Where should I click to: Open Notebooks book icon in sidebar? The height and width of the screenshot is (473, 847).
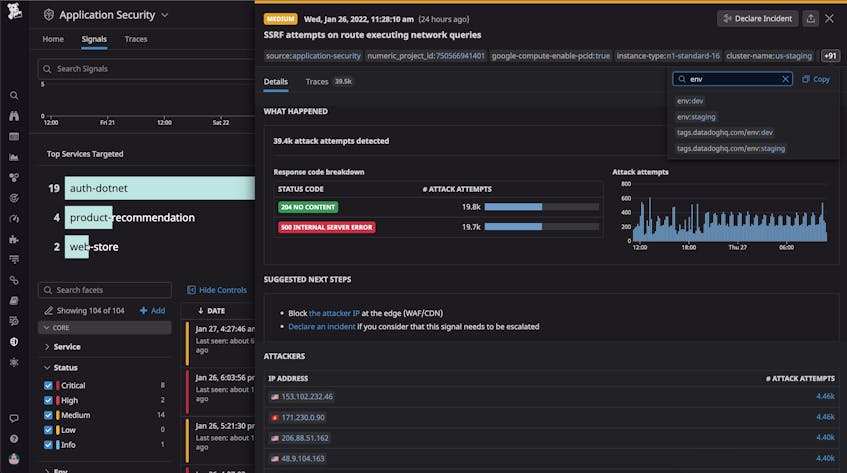[14, 301]
